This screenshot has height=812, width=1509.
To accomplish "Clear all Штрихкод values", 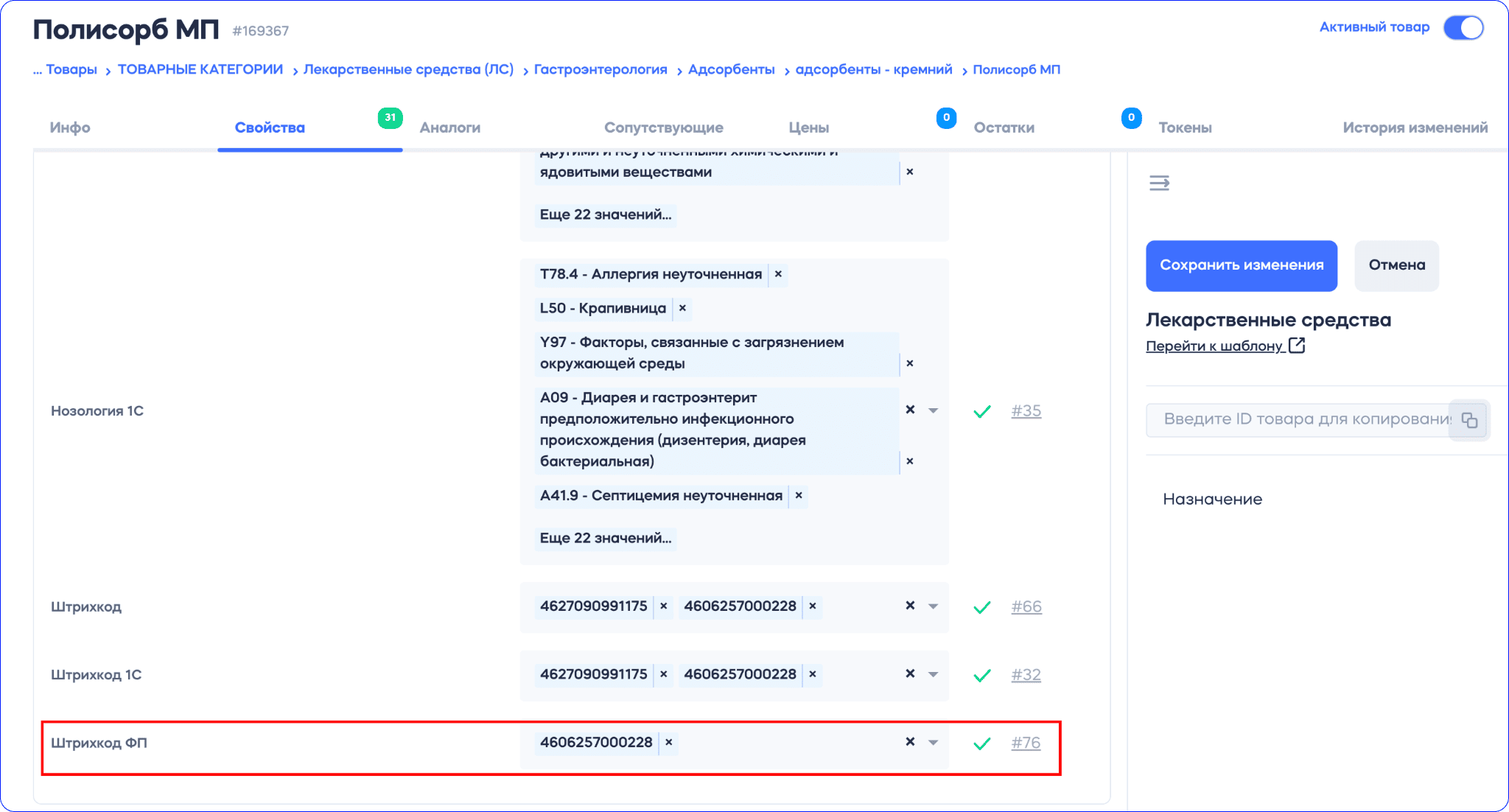I will point(911,606).
